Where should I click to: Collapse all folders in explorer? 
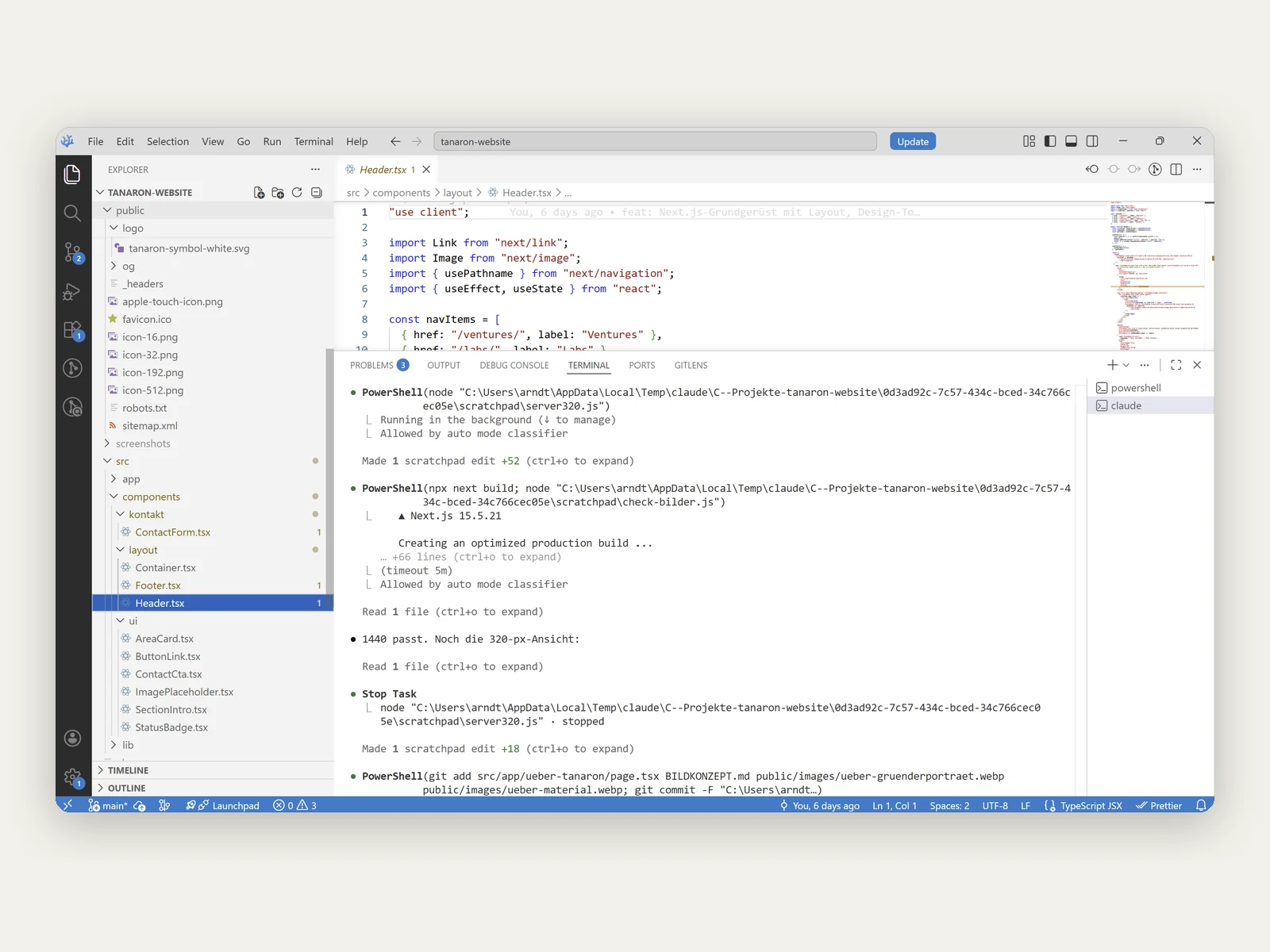316,193
